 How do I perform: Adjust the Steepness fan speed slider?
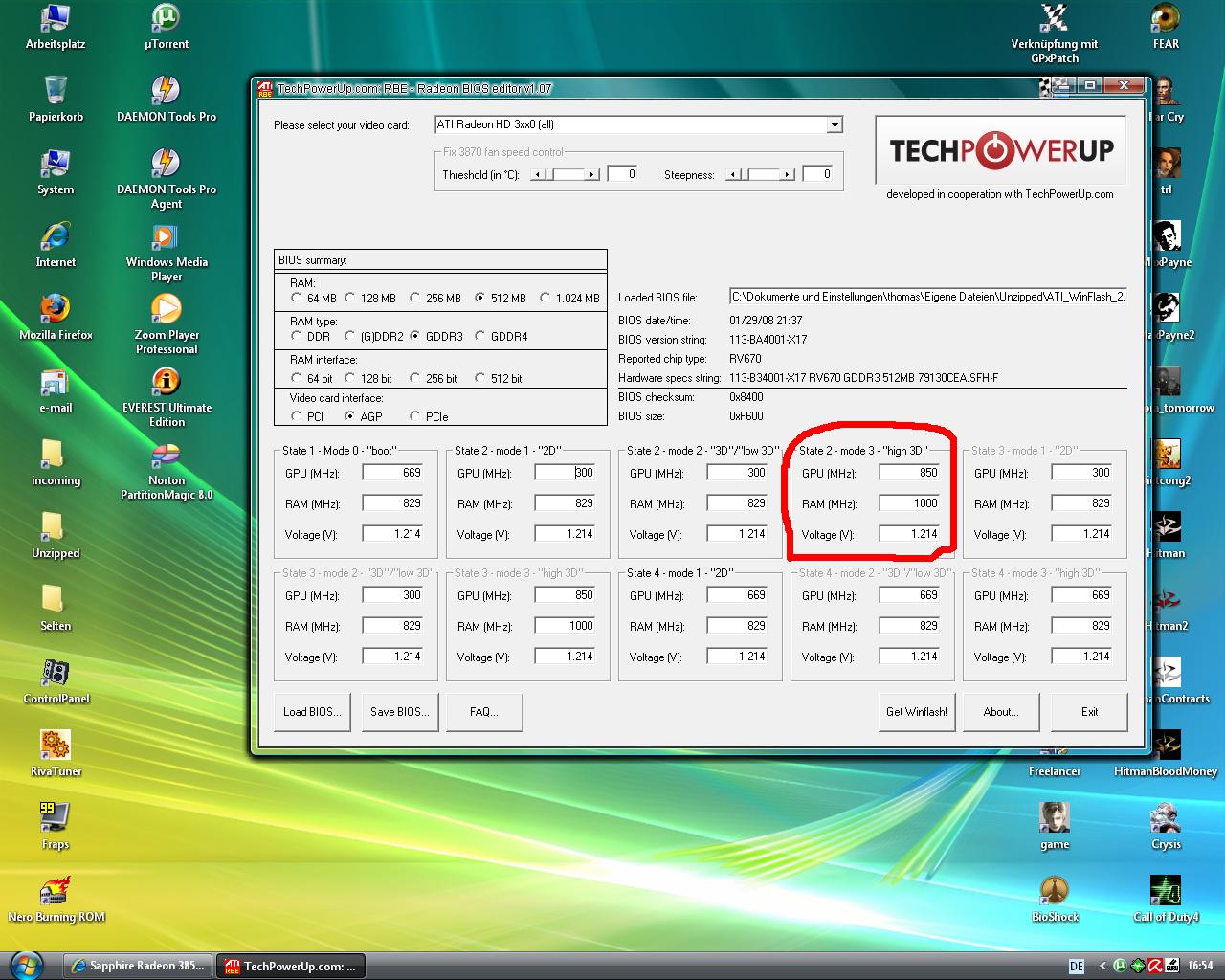tap(761, 174)
